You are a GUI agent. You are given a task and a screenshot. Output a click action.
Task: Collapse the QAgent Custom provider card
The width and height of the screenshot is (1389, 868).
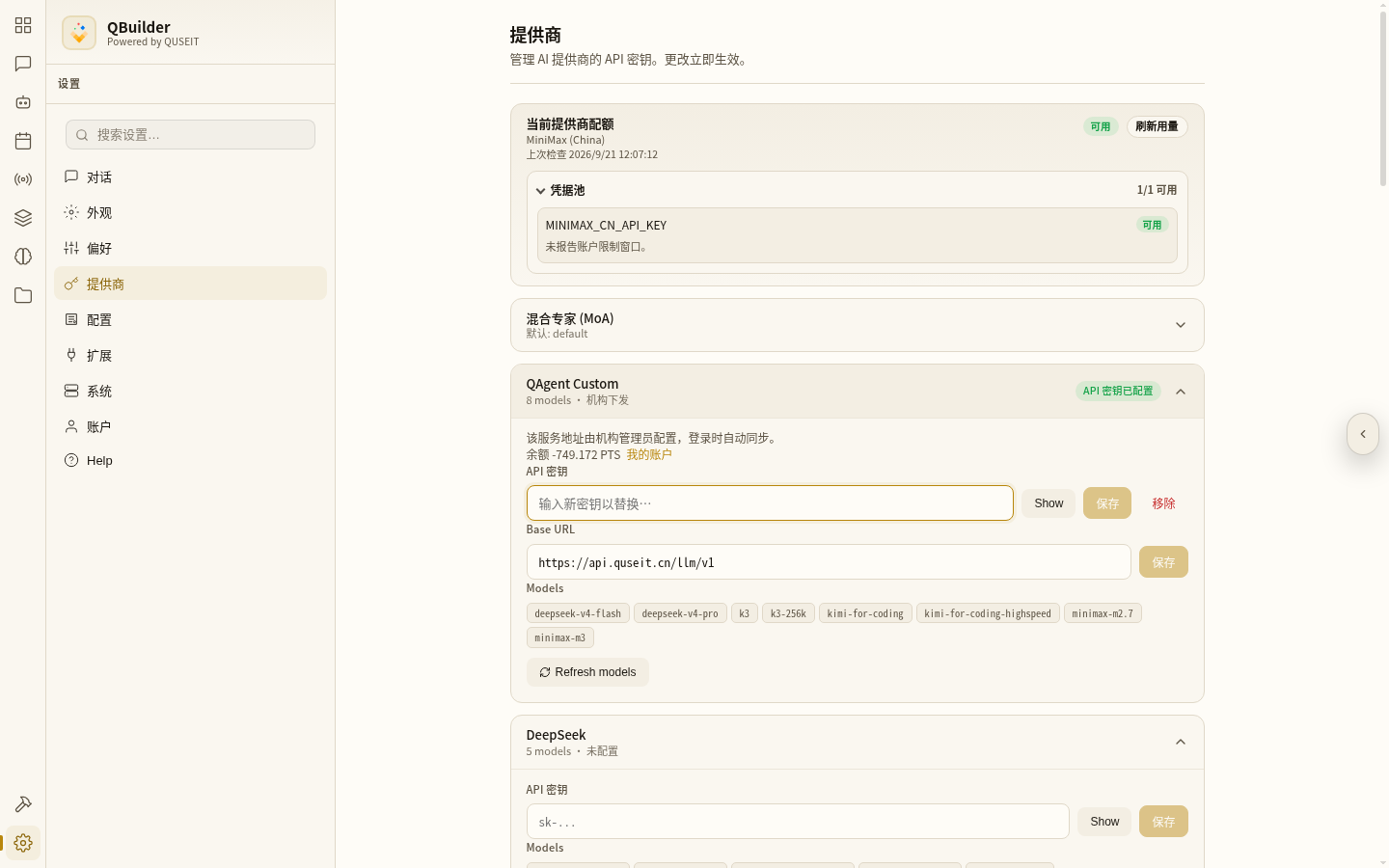click(x=1181, y=392)
